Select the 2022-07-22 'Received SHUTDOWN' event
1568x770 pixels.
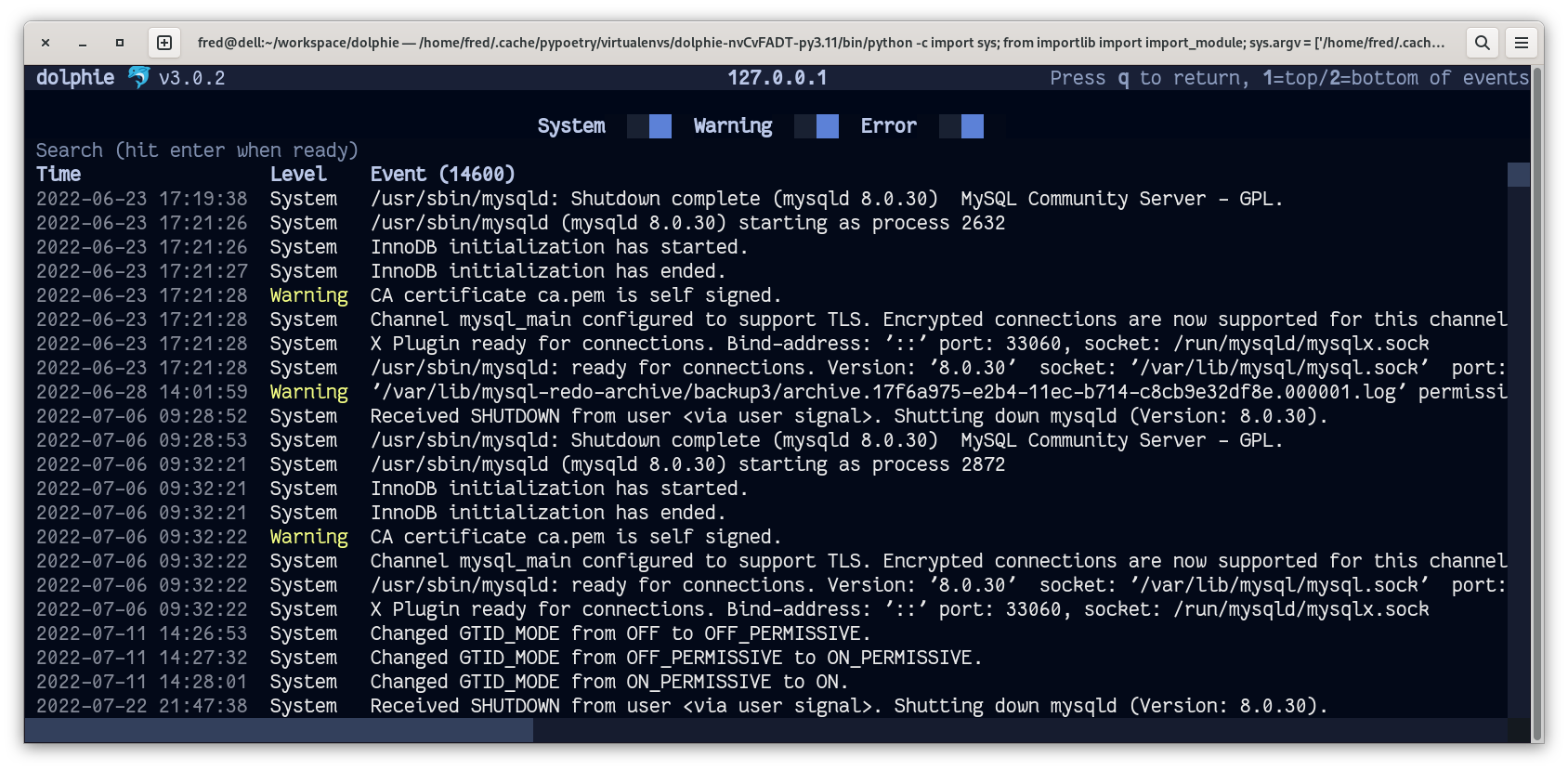849,706
